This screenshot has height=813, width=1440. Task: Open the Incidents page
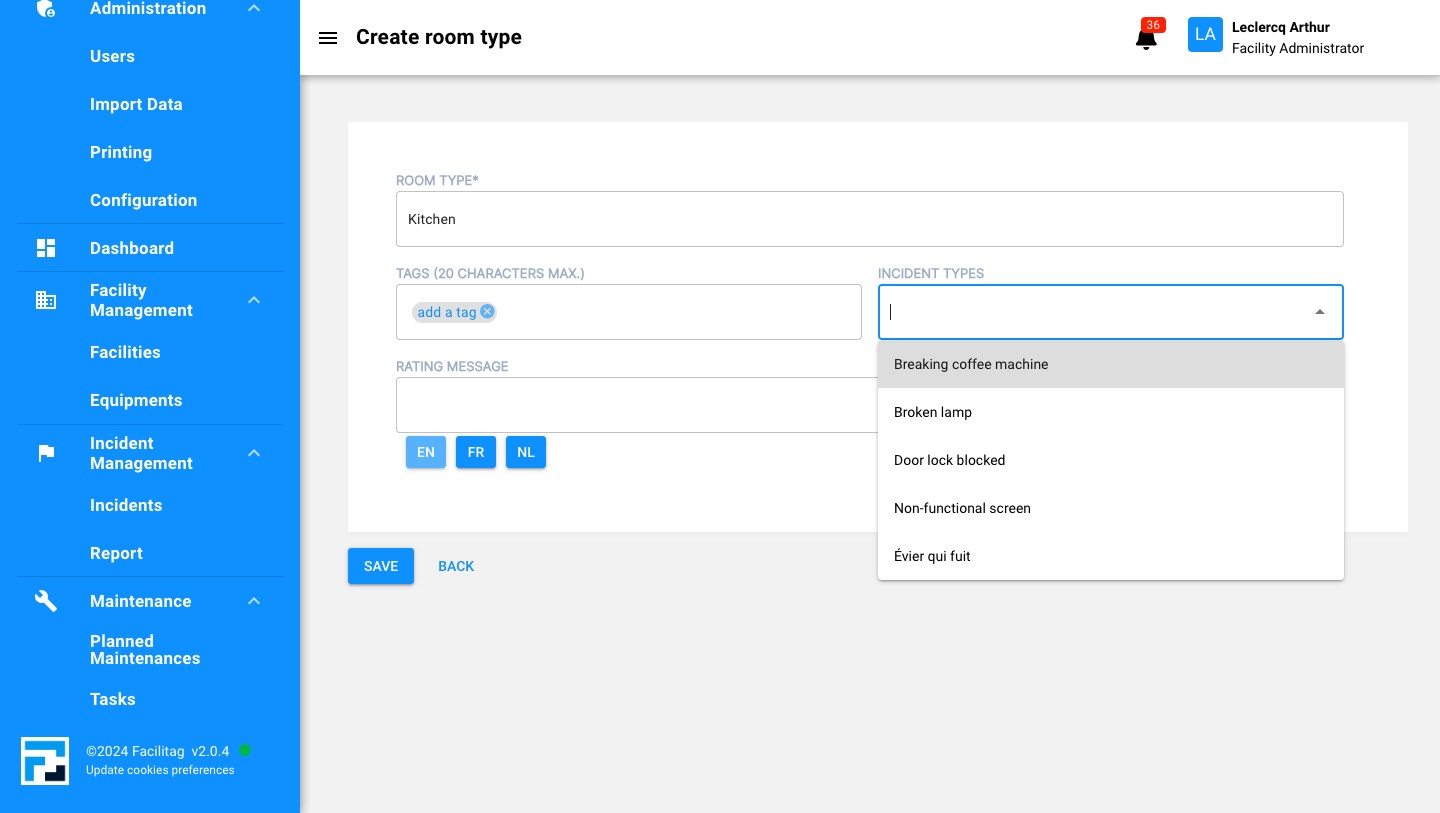126,505
